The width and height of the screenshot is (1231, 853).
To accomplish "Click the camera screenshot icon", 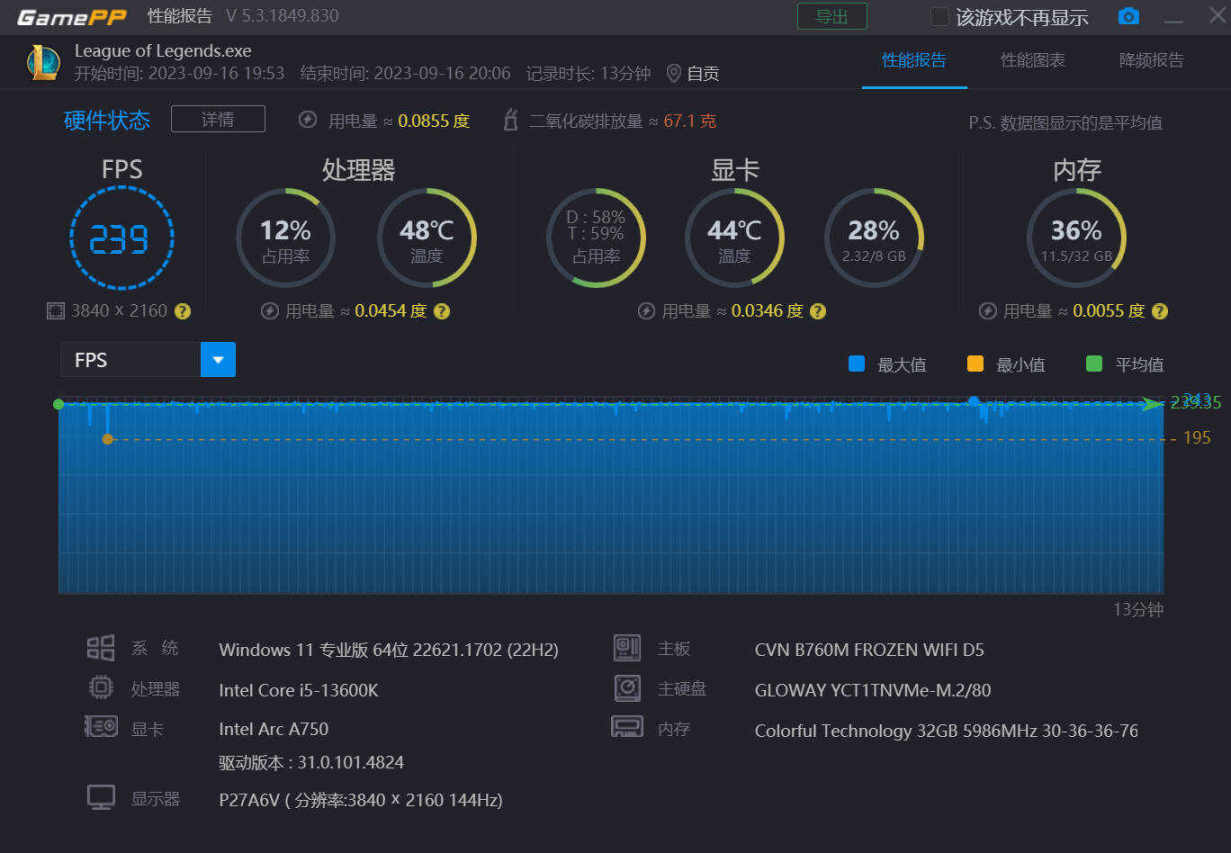I will tap(1128, 17).
